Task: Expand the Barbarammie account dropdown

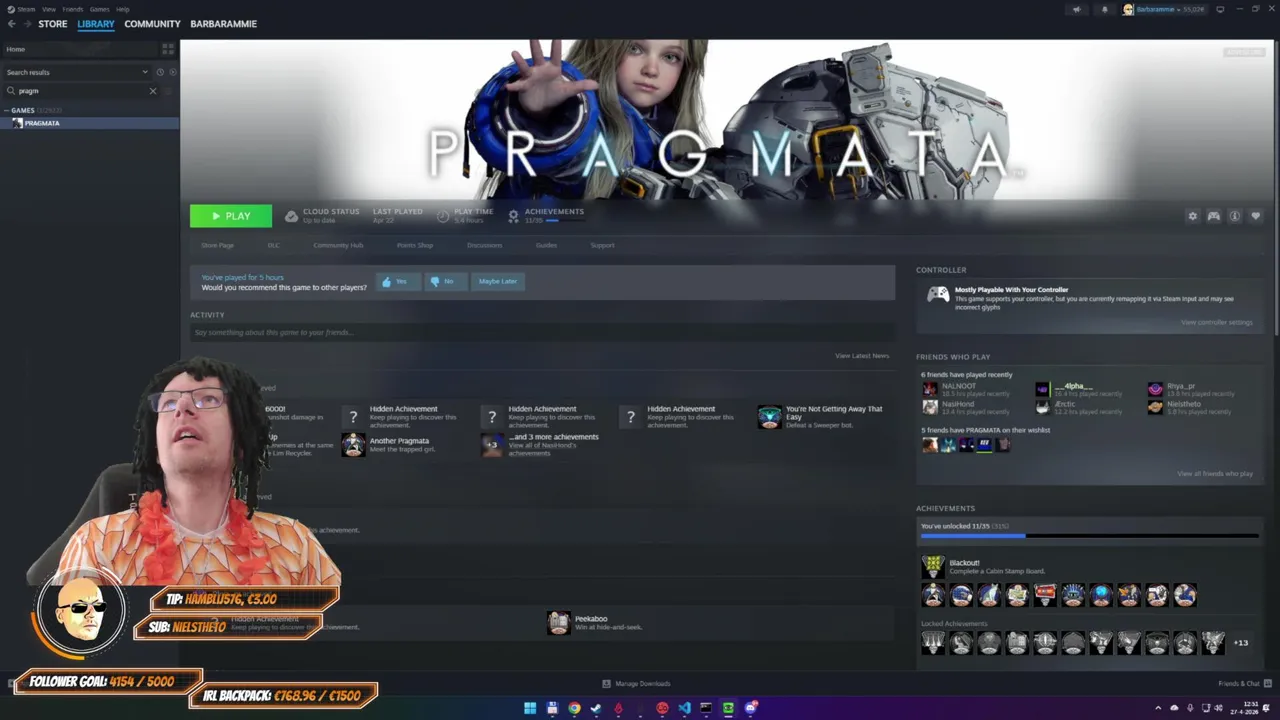Action: click(1164, 9)
